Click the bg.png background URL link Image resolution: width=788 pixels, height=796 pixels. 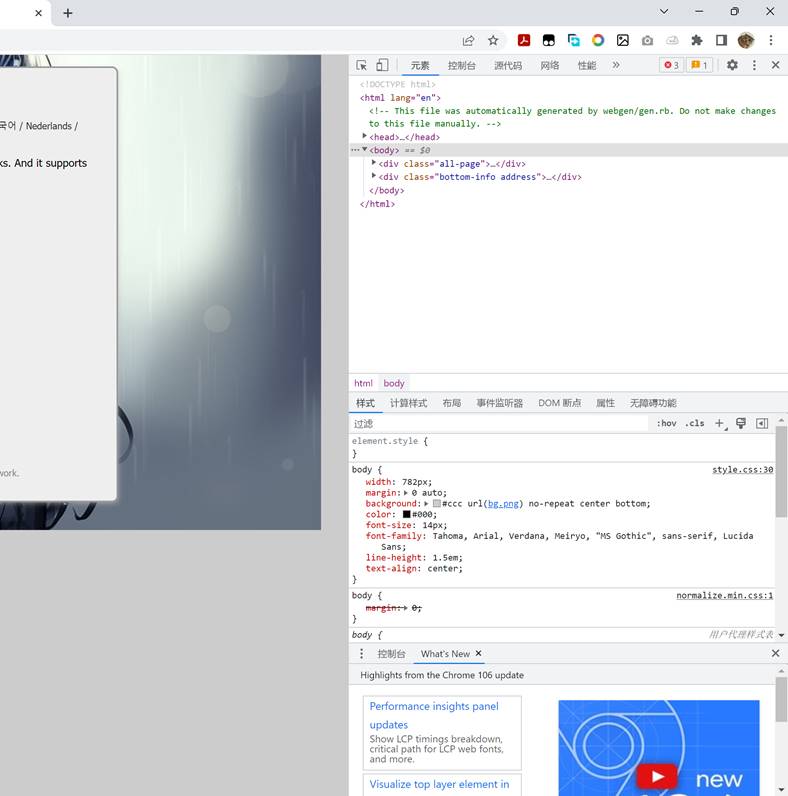point(503,504)
